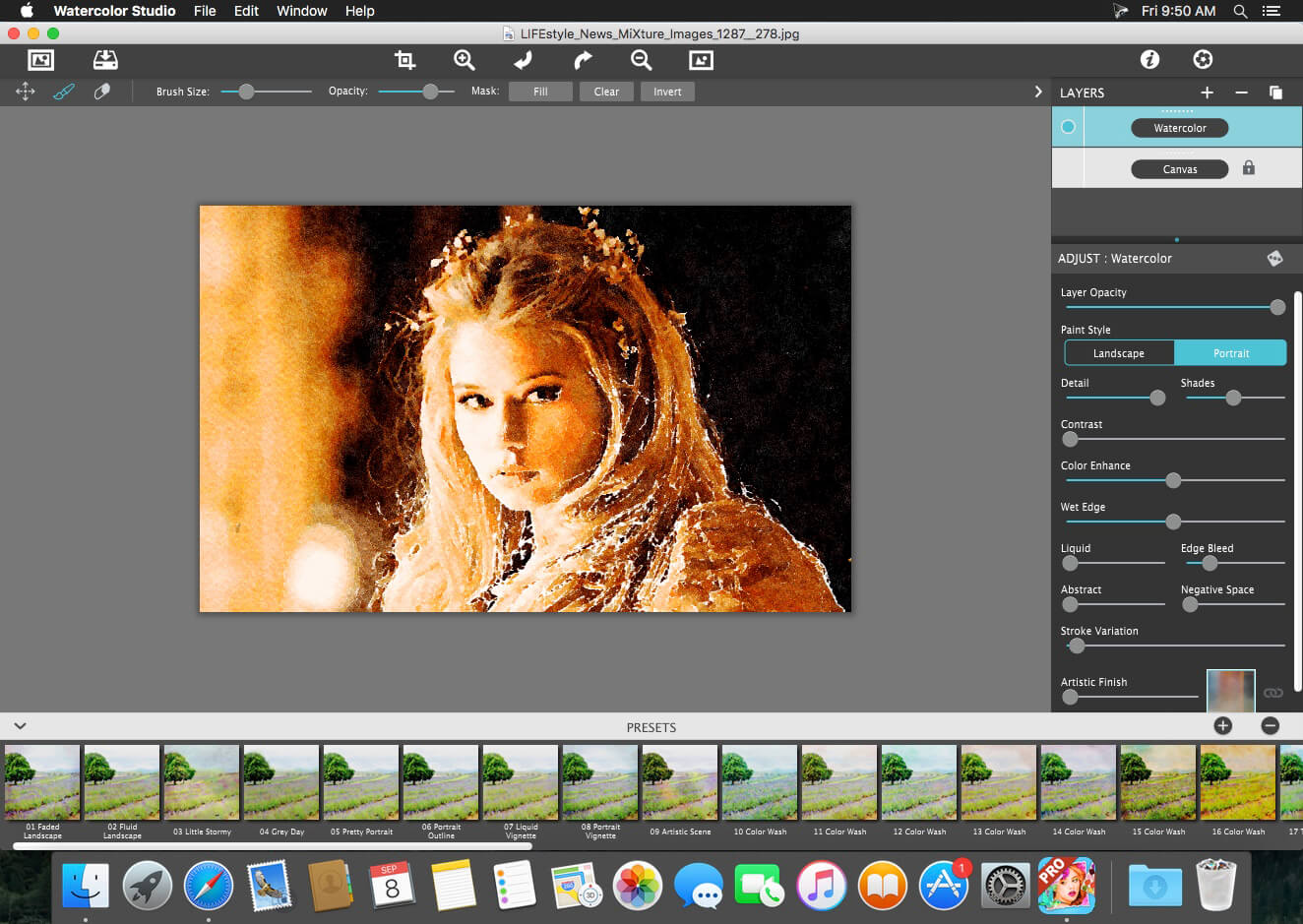
Task: Select the mask eraser tool
Action: tap(101, 92)
